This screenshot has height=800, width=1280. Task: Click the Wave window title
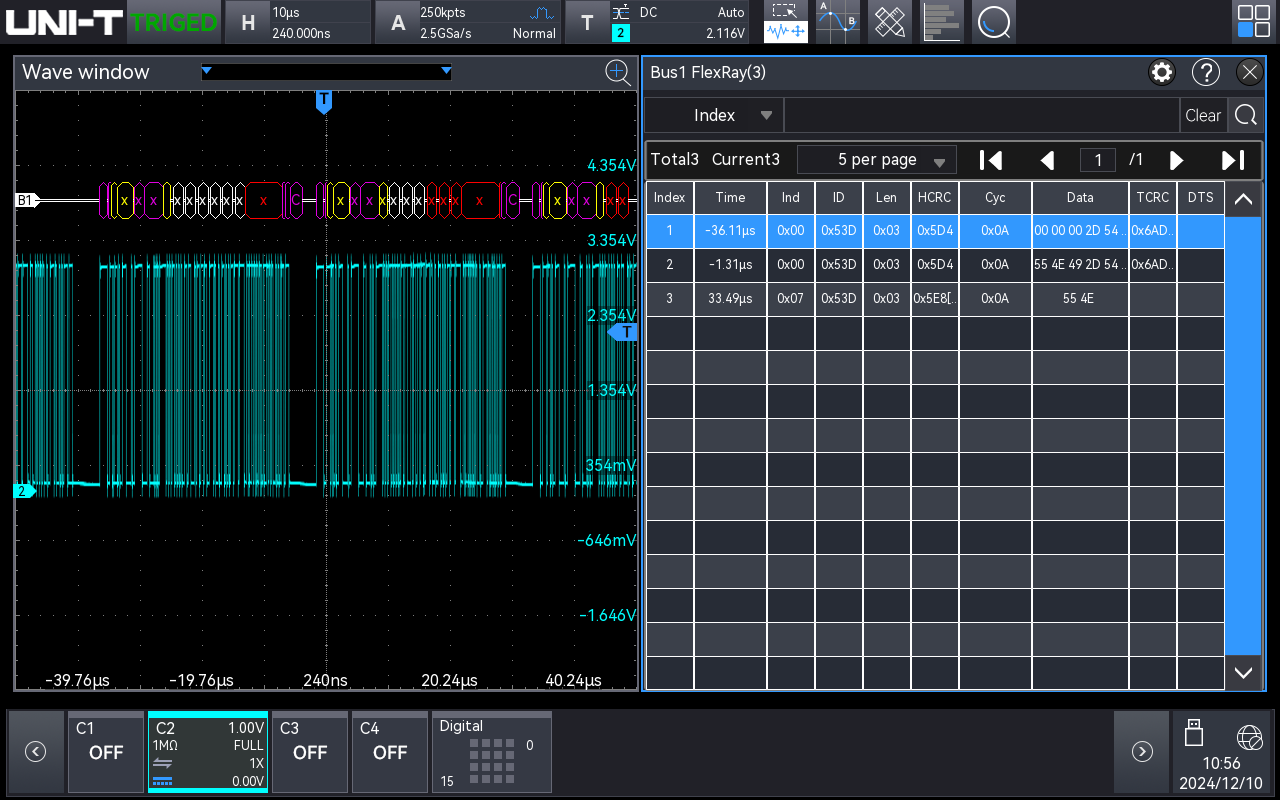click(85, 72)
